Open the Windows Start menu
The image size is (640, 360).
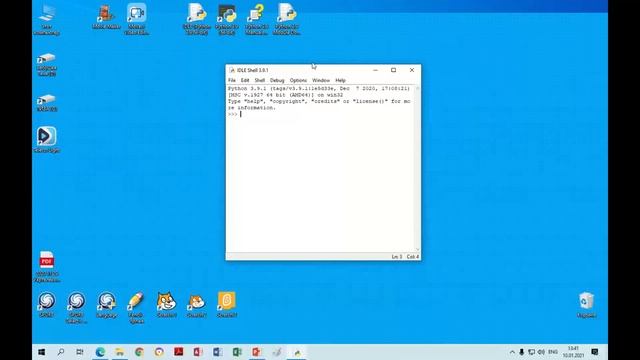coord(42,352)
